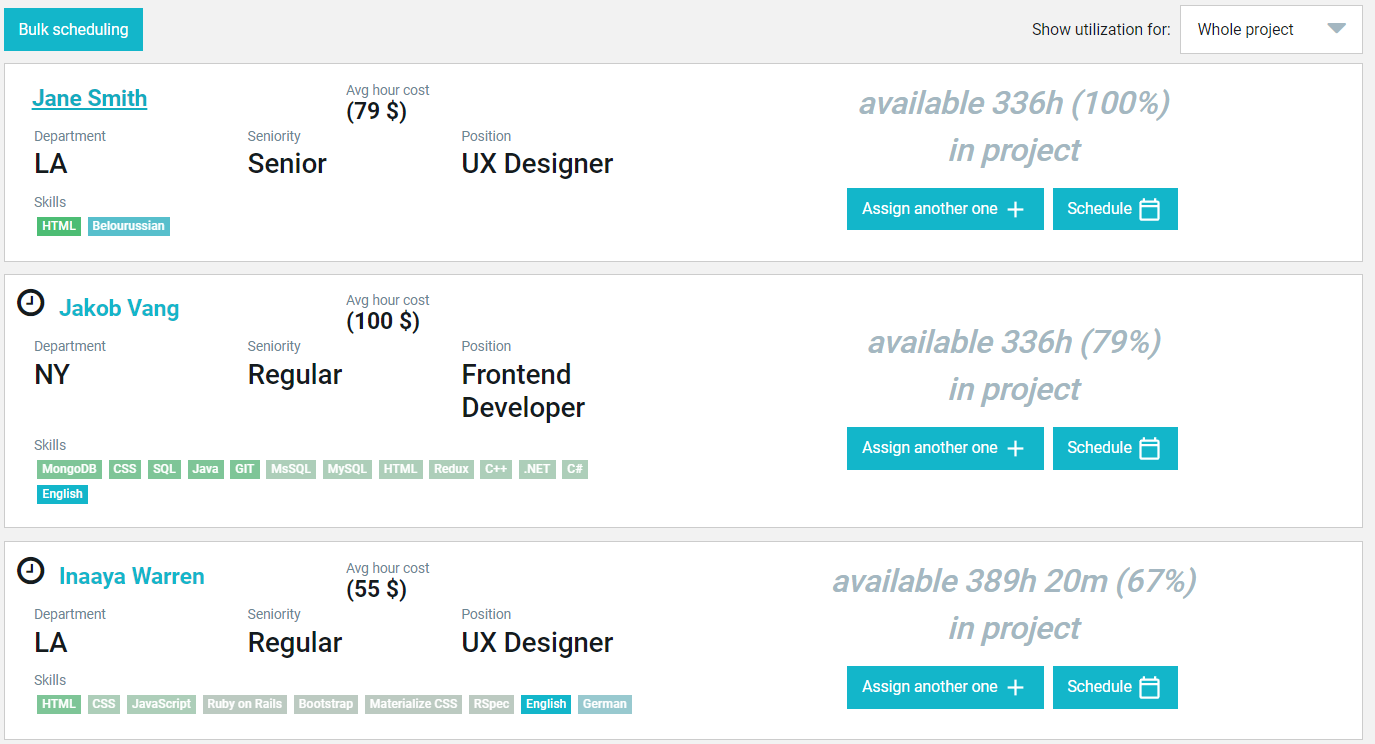The height and width of the screenshot is (744, 1375).
Task: Click clock icon beside Inaaya Warren
Action: (x=31, y=571)
